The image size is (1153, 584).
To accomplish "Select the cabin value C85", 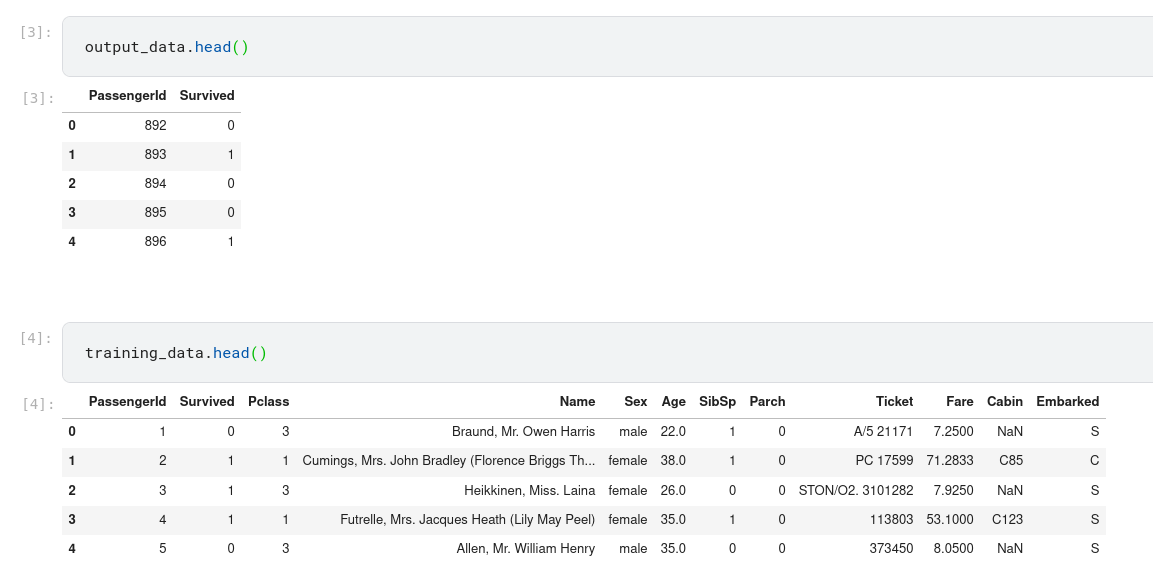I will [1009, 461].
